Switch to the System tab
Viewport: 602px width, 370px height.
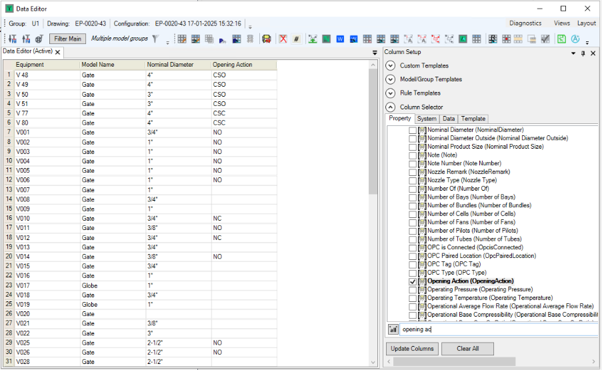pos(427,119)
